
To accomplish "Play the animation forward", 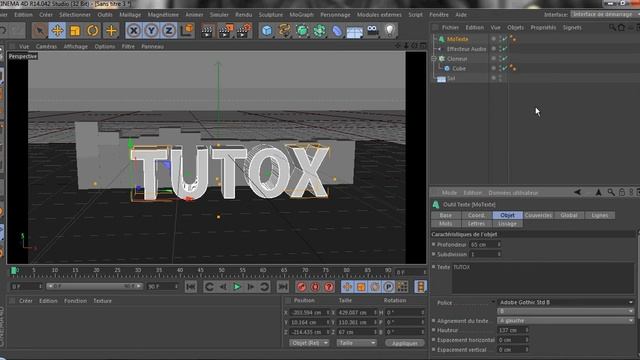I will pos(237,287).
